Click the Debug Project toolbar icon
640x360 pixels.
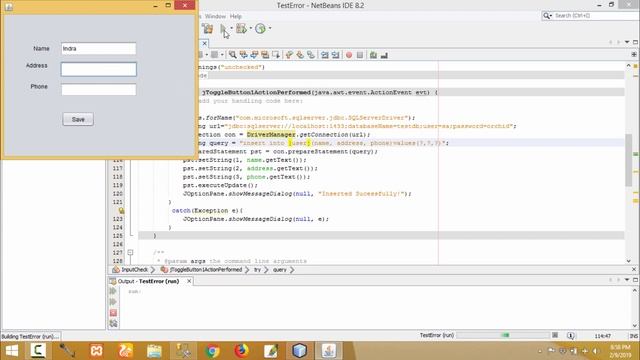point(241,28)
